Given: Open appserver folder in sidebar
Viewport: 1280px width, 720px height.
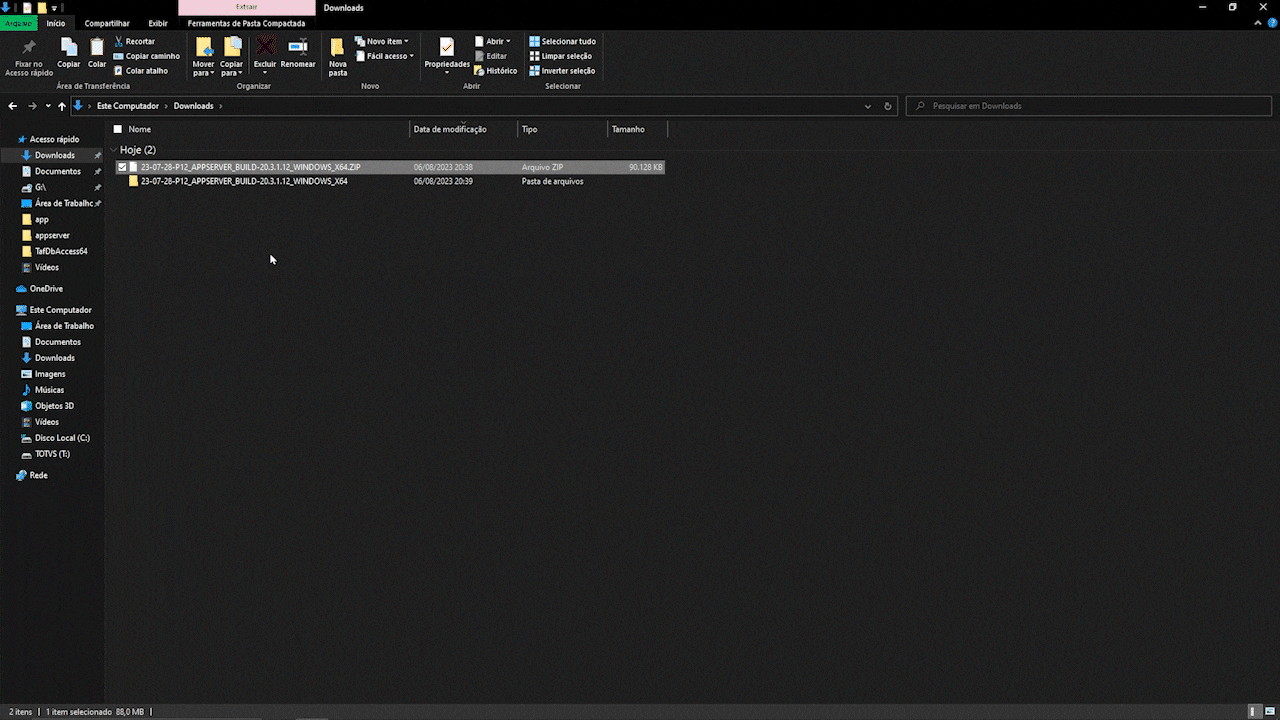Looking at the screenshot, I should (46, 236).
